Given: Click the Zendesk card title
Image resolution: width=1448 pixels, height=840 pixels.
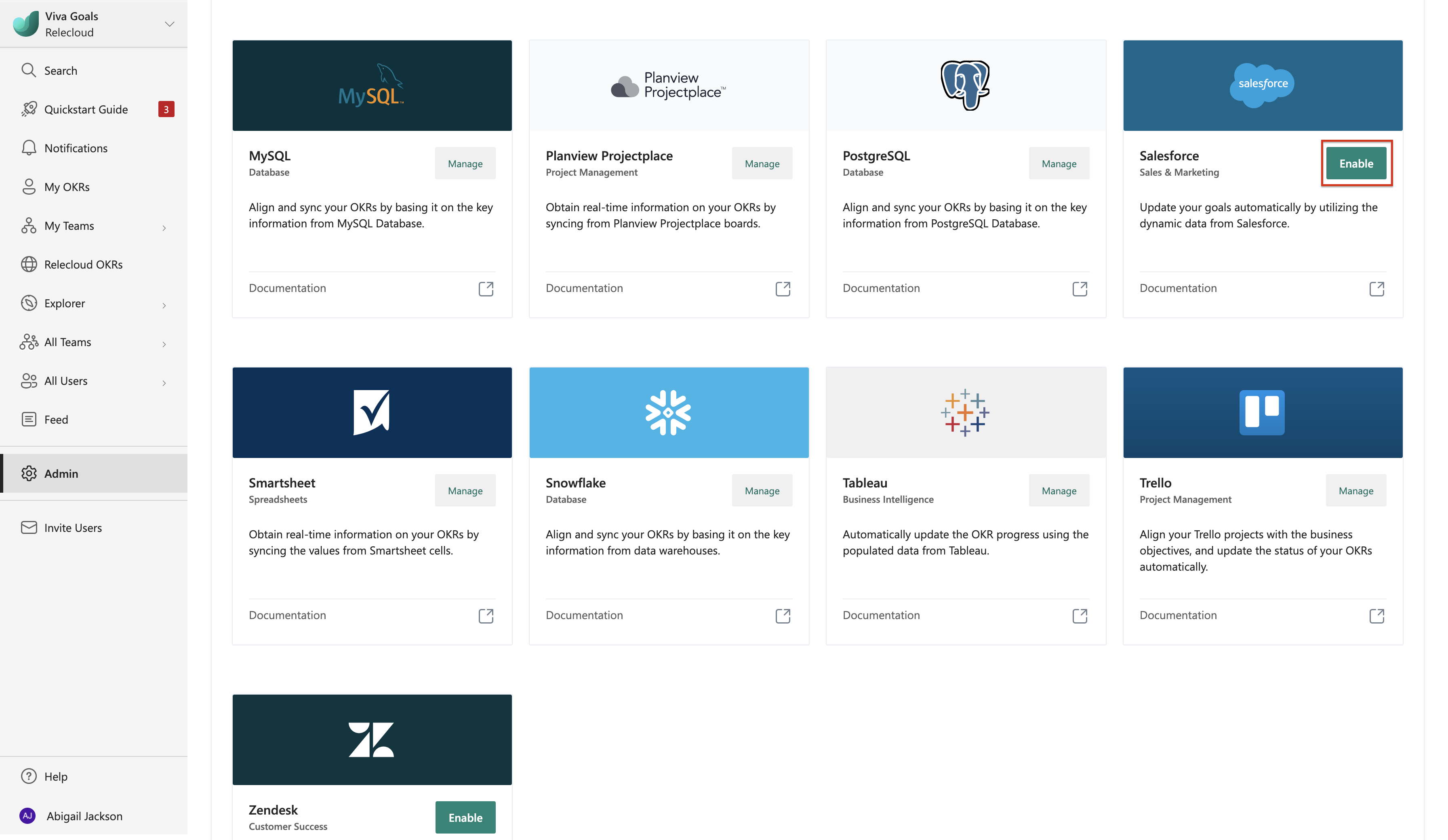Looking at the screenshot, I should [273, 810].
